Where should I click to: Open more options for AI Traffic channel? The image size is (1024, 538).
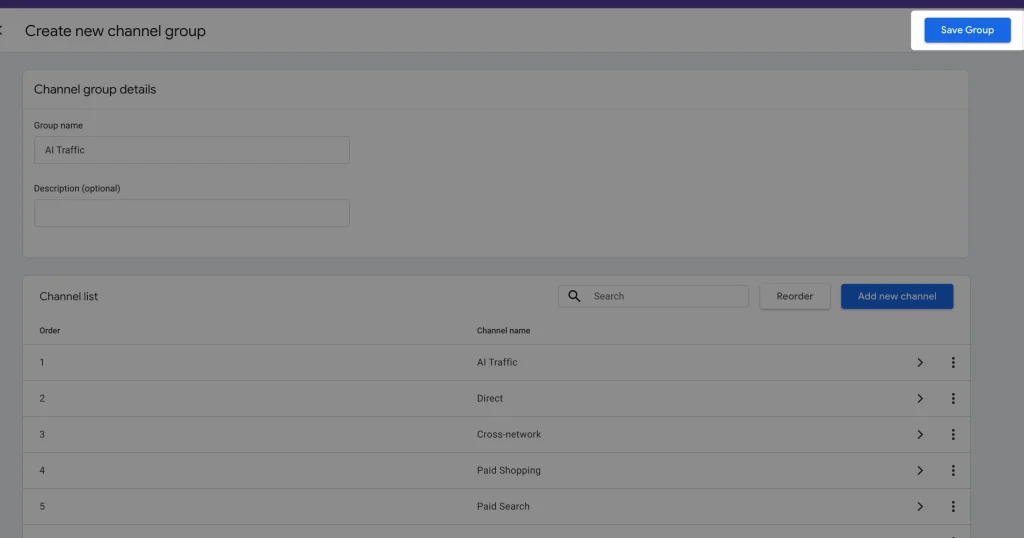953,362
